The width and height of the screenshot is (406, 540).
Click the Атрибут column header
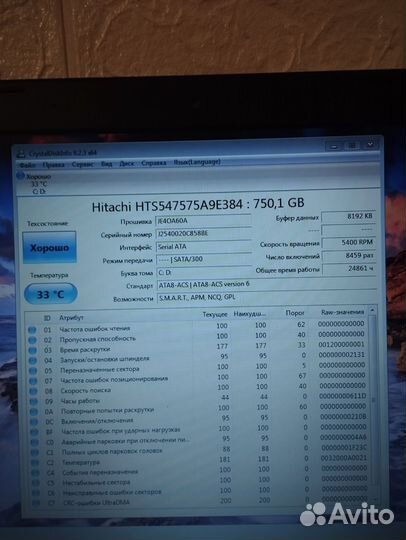click(71, 318)
